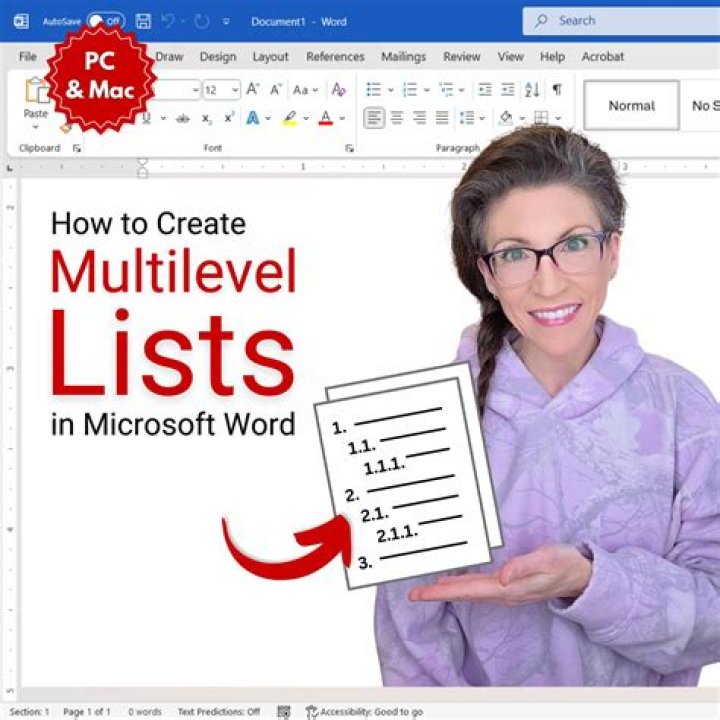Toggle Subscript formatting
Viewport: 720px width, 720px height.
click(207, 118)
